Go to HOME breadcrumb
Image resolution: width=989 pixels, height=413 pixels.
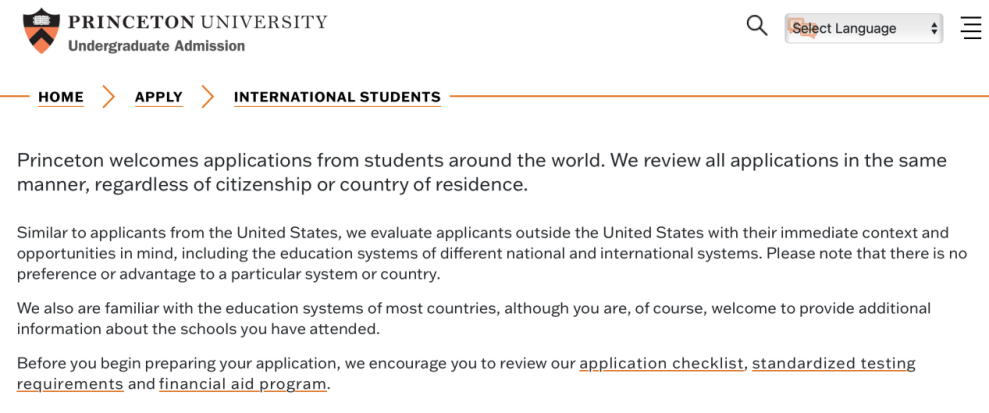pyautogui.click(x=61, y=97)
